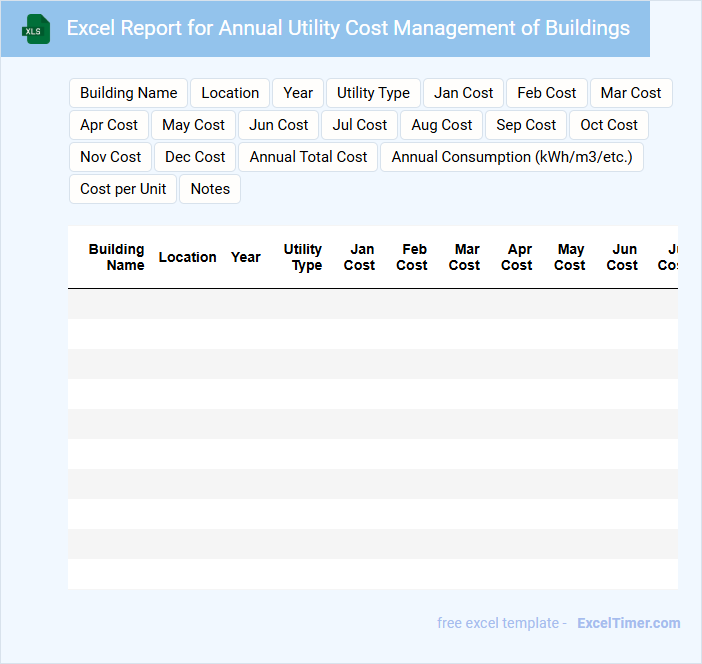Click the Feb Cost column header
This screenshot has height=664, width=702.
[412, 257]
